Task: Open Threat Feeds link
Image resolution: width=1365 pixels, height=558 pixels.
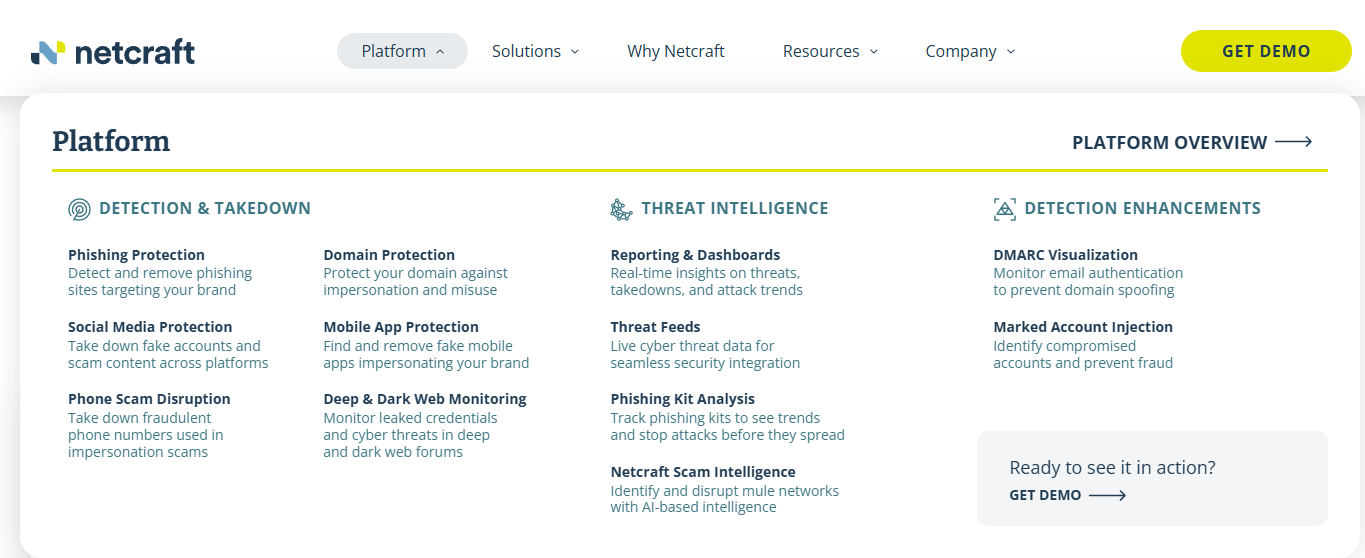Action: [655, 327]
